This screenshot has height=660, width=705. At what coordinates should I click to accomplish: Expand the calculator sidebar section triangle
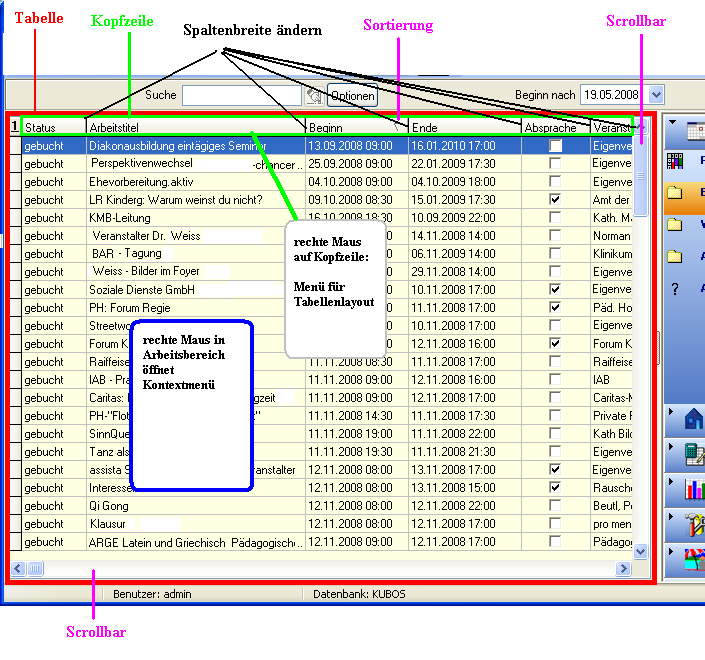pos(671,446)
